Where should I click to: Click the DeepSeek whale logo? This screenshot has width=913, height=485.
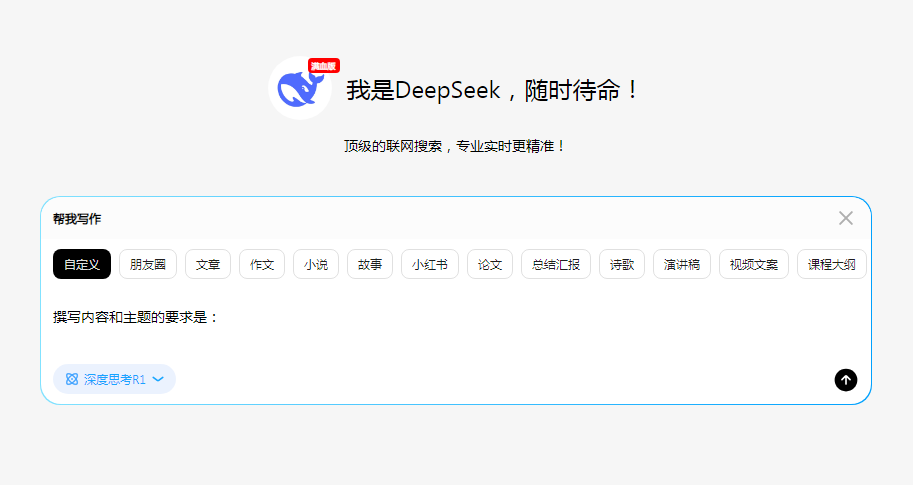pos(300,88)
